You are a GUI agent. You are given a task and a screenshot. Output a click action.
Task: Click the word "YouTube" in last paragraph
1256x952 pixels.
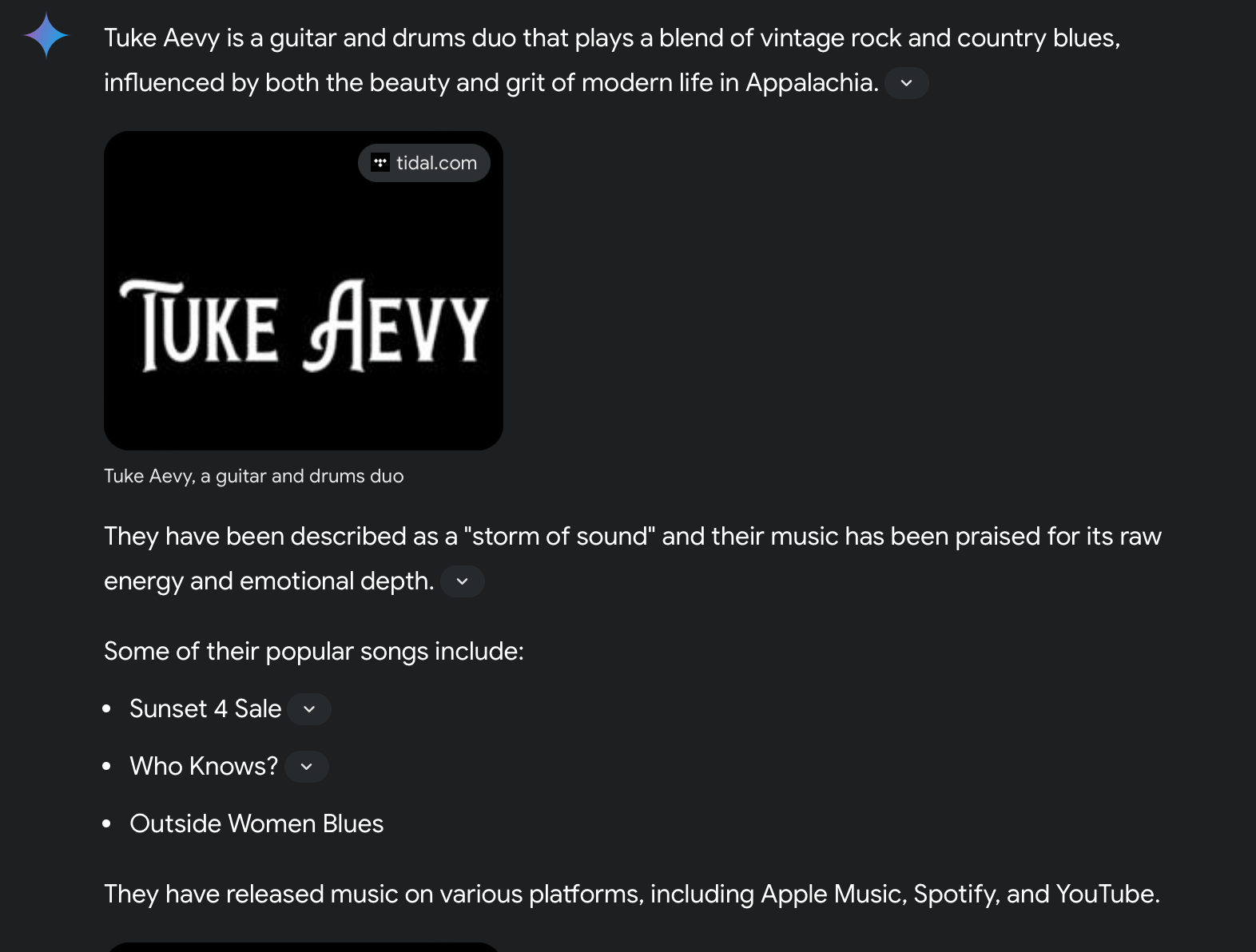pos(1106,894)
